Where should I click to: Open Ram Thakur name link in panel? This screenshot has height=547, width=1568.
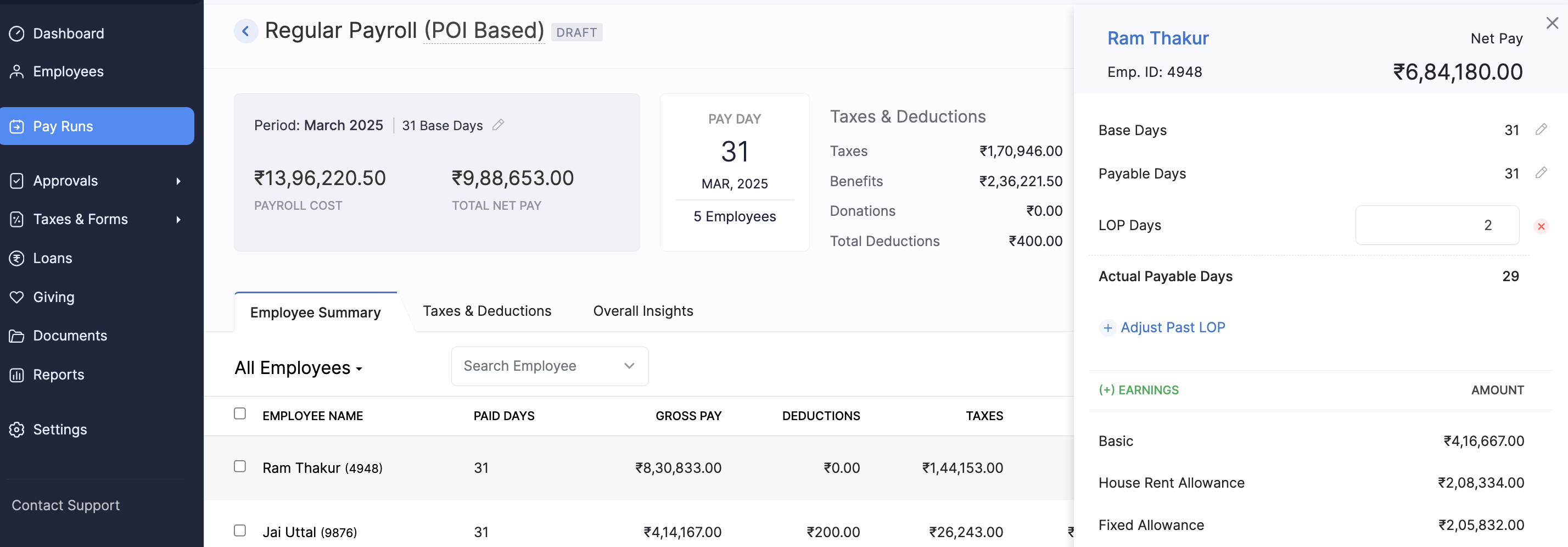point(1157,38)
